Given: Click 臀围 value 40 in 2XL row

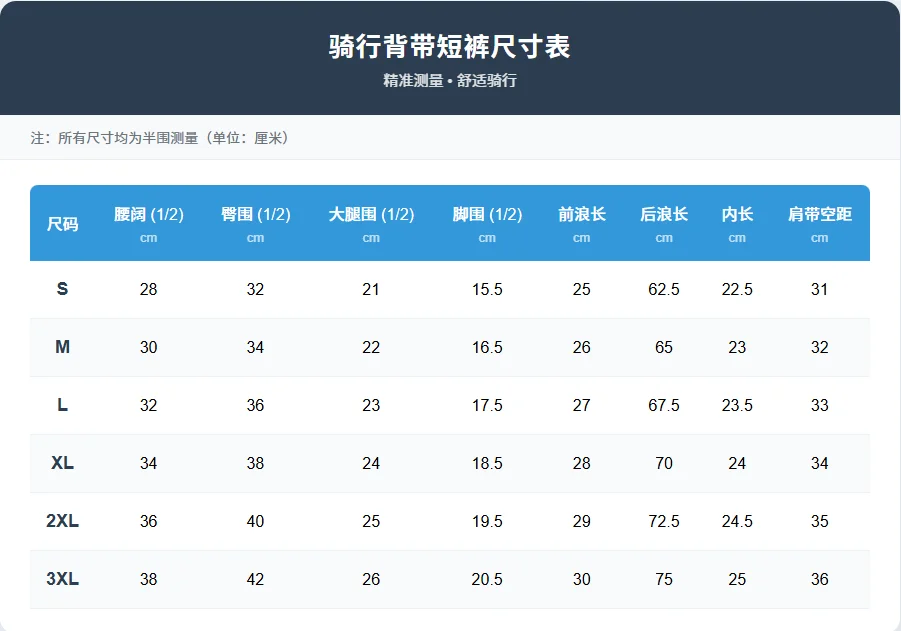Looking at the screenshot, I should [255, 521].
